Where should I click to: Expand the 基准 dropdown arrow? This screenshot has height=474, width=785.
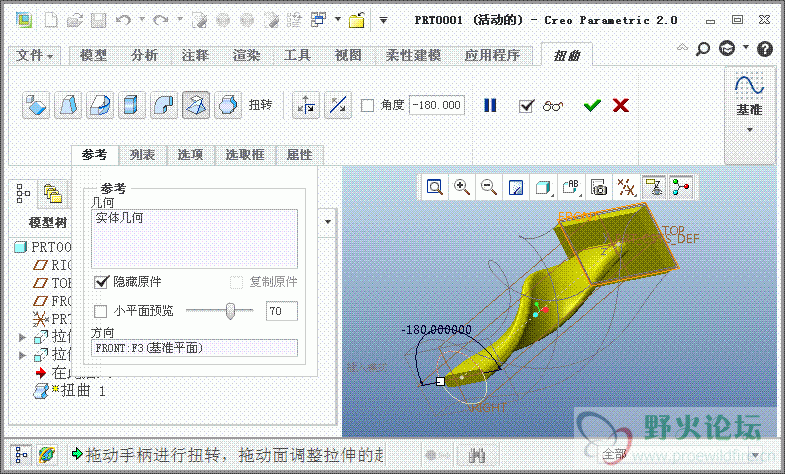(x=749, y=130)
